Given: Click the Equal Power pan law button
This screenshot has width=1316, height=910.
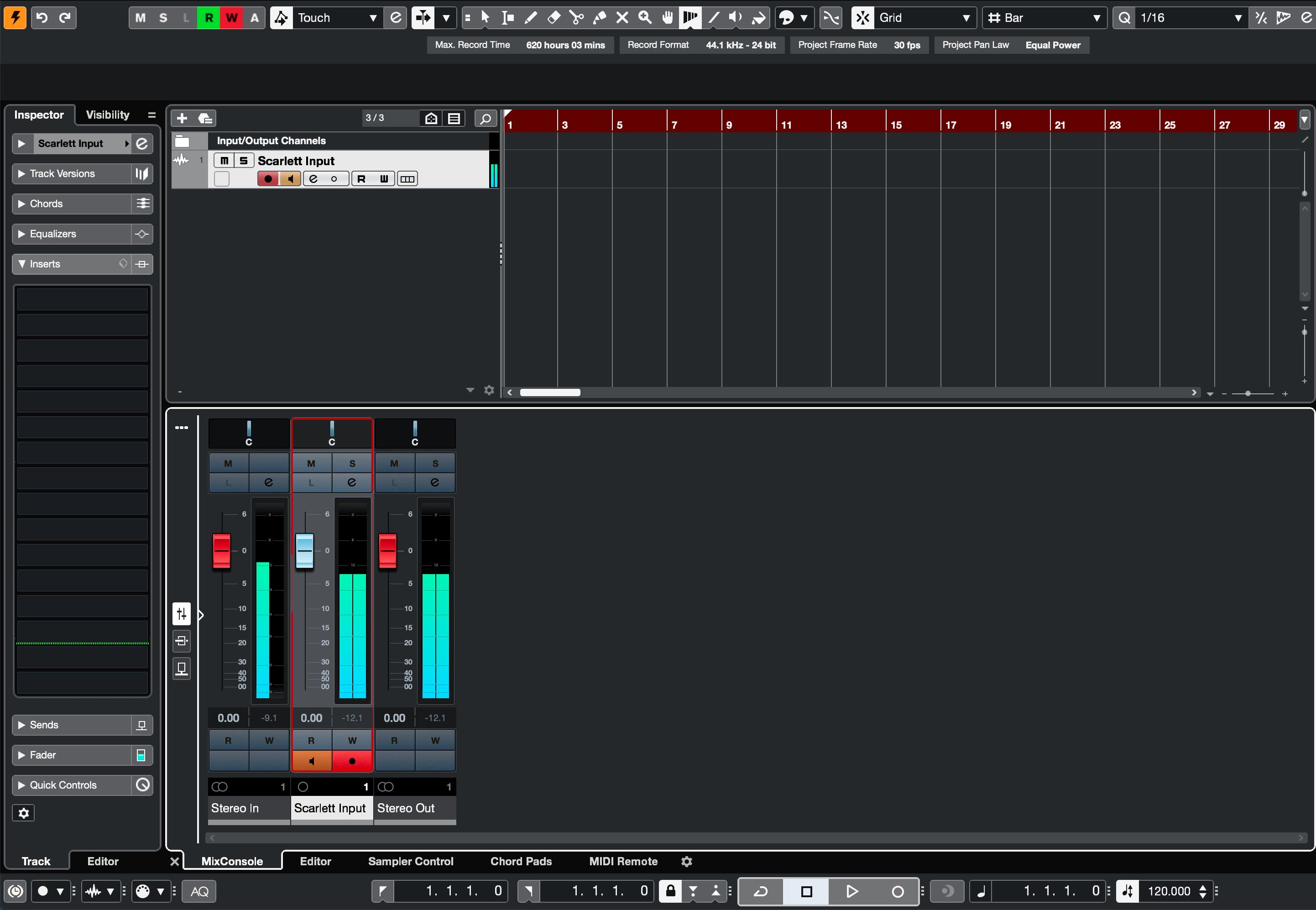Looking at the screenshot, I should point(1053,45).
